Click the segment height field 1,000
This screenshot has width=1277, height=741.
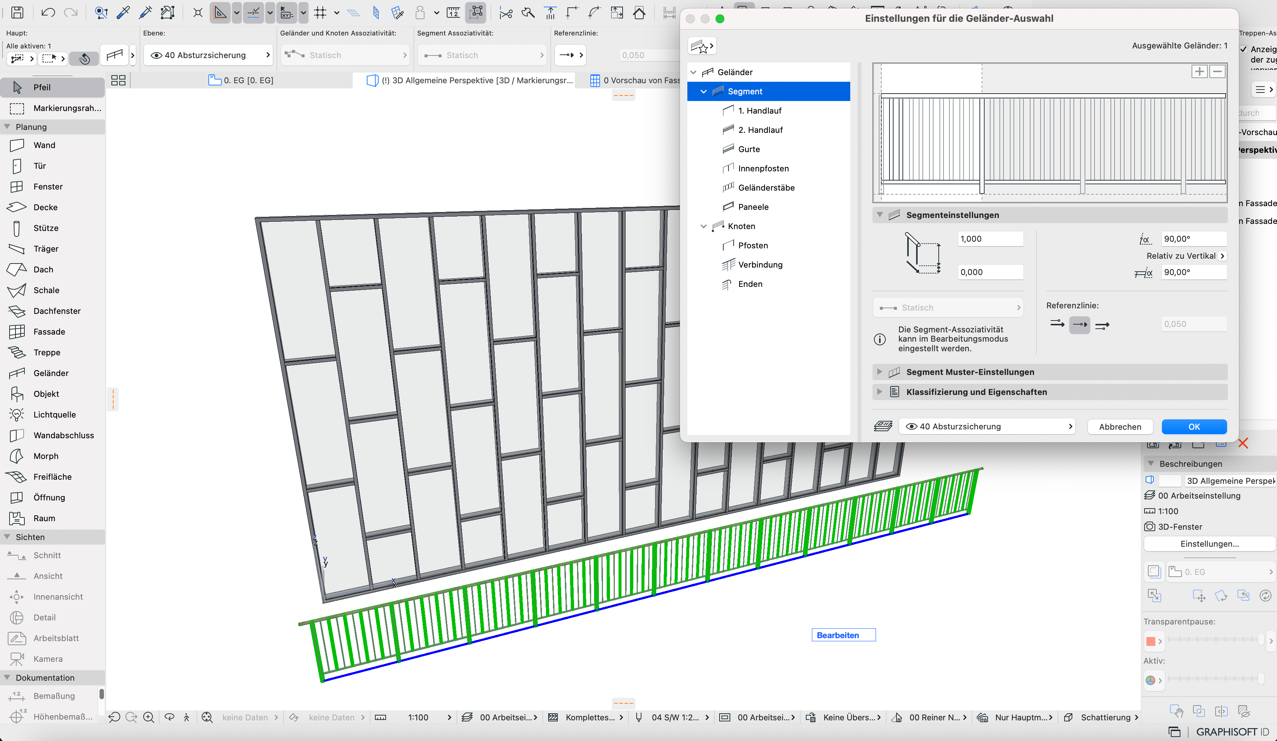[x=990, y=239]
